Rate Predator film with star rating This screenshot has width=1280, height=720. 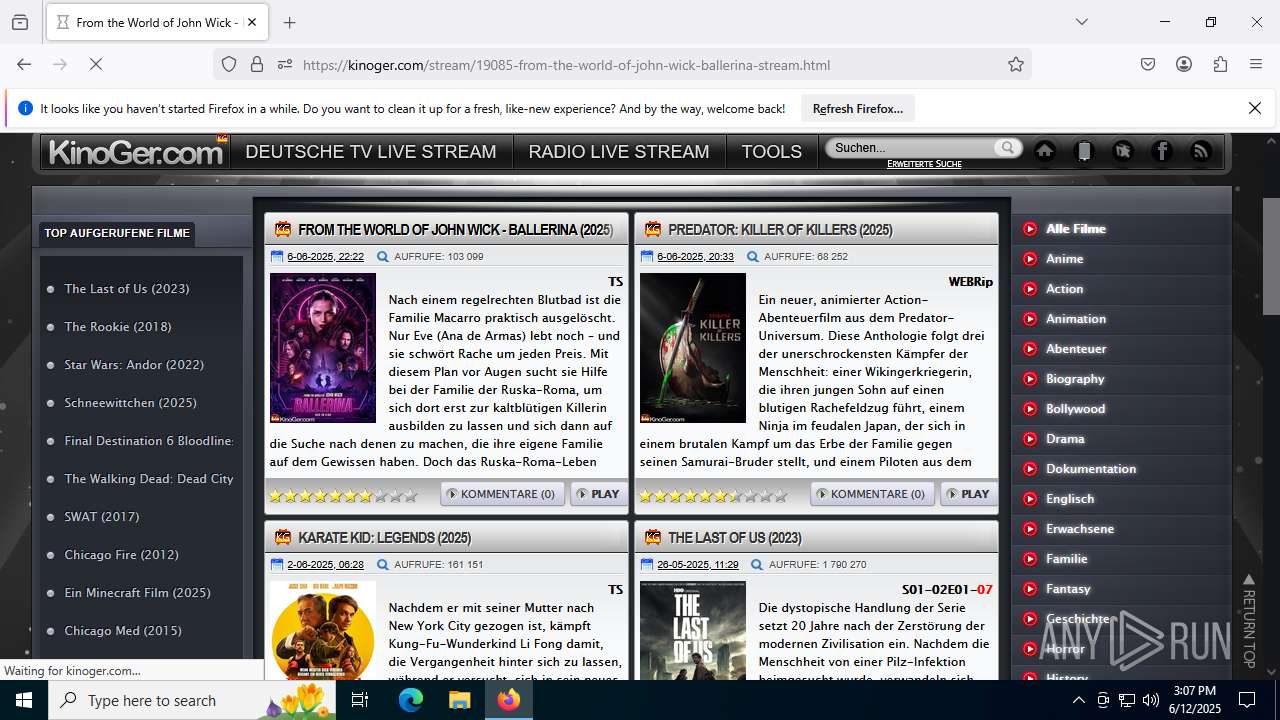click(713, 495)
